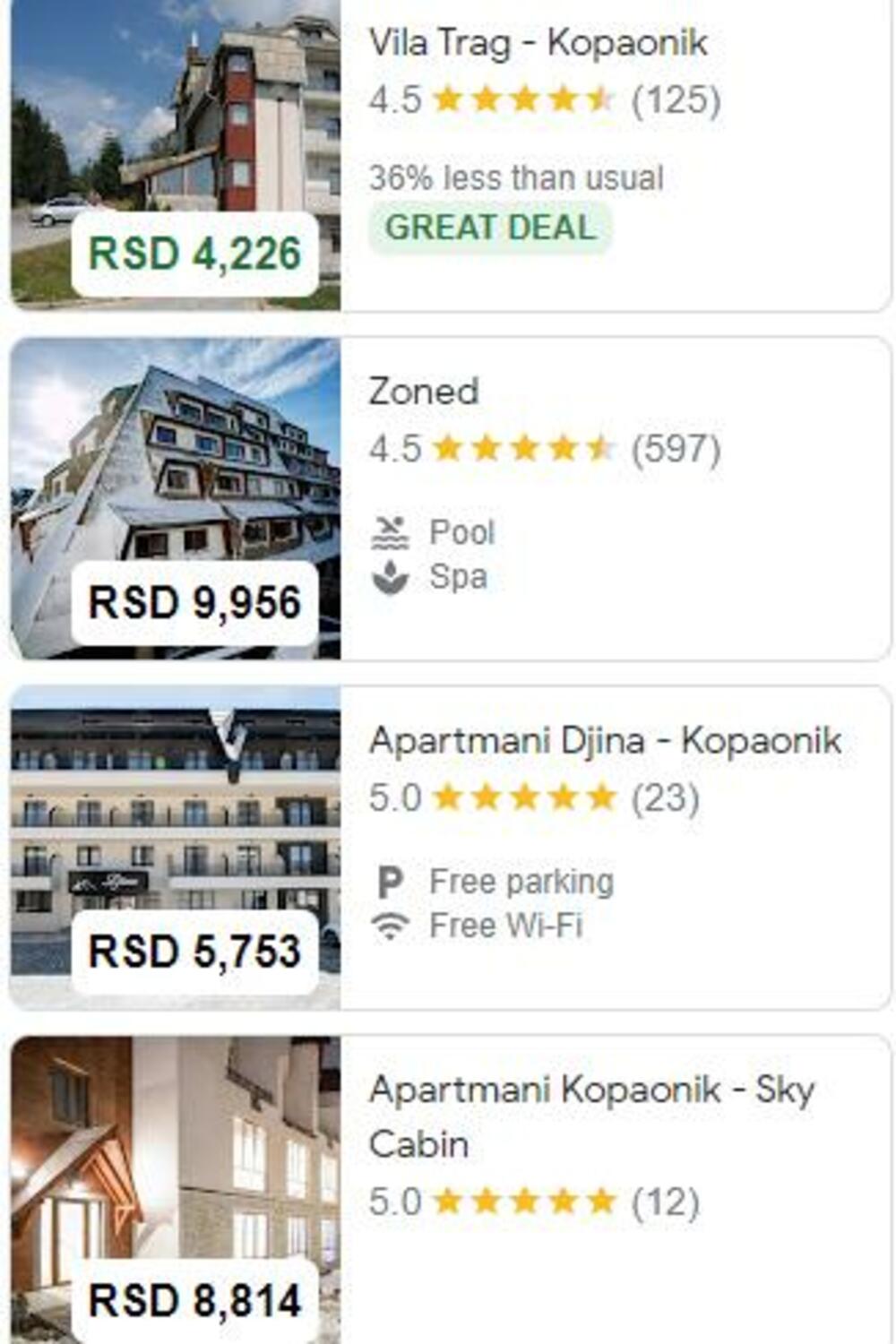Click Sky Cabin five-star rating icons
The width and height of the screenshot is (896, 1344).
pos(524,1202)
